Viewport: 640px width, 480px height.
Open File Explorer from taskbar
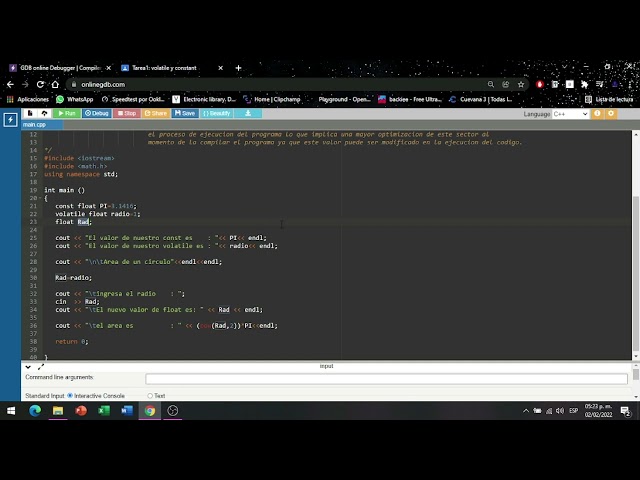point(58,411)
